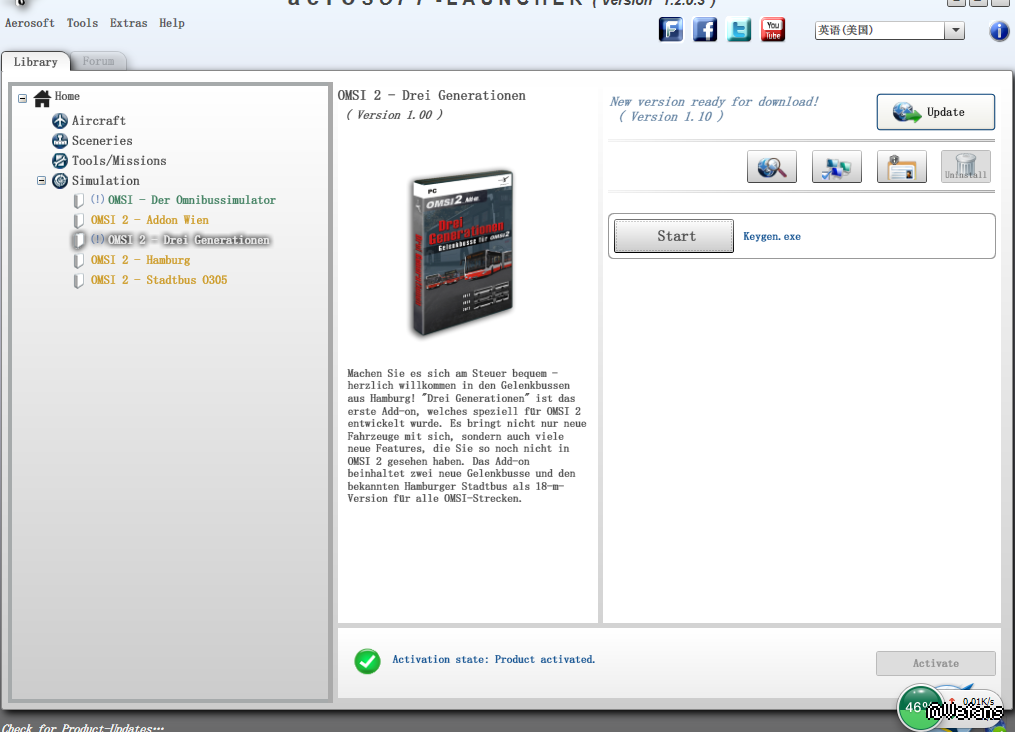Click the book icon beside Stadtbus O305
This screenshot has width=1015, height=732.
pyautogui.click(x=78, y=281)
